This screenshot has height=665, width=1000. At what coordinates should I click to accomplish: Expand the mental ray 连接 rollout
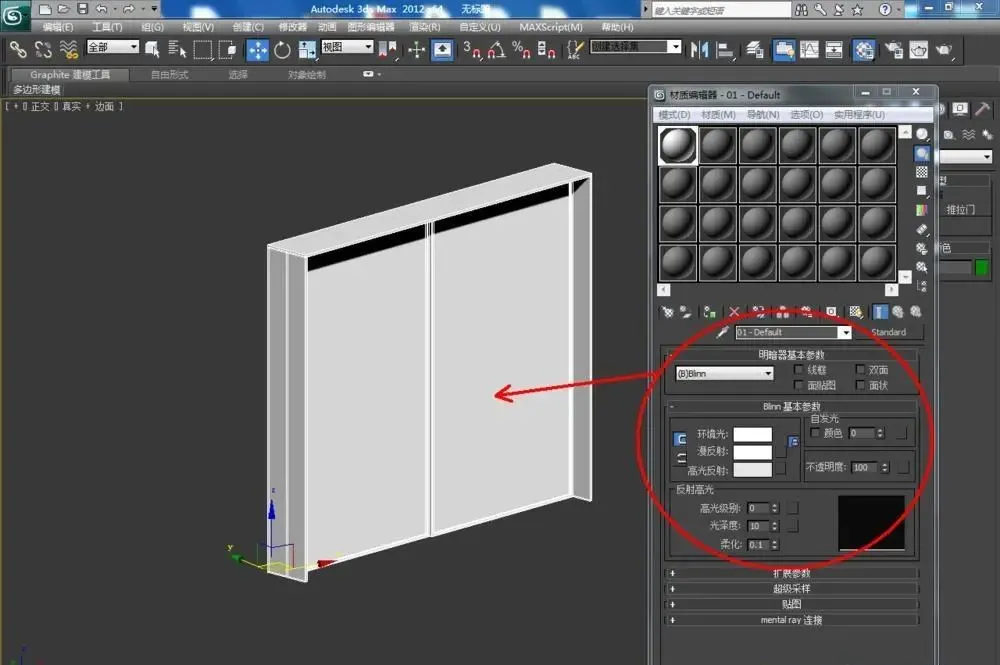click(x=791, y=620)
